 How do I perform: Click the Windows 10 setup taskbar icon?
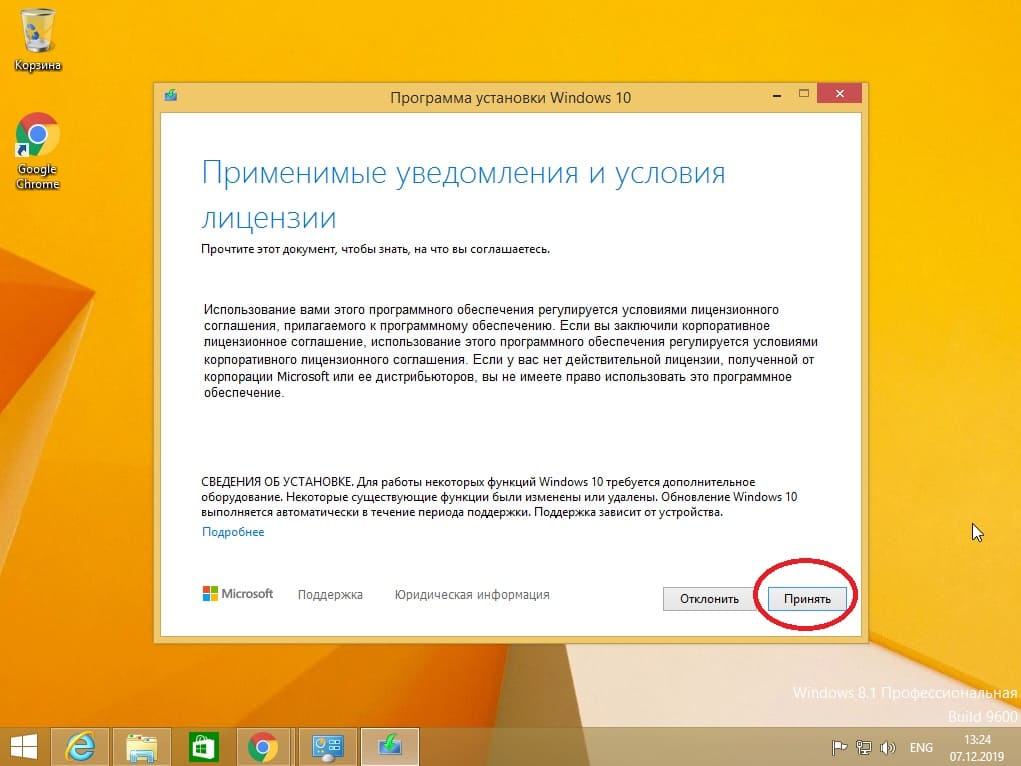pyautogui.click(x=389, y=746)
